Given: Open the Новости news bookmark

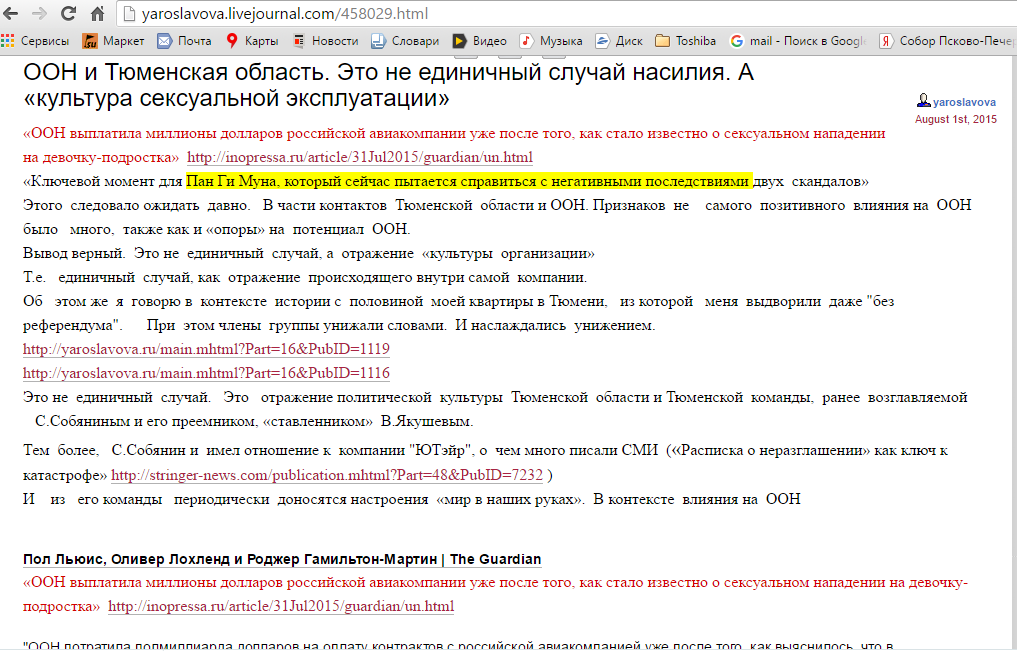Looking at the screenshot, I should pos(326,41).
